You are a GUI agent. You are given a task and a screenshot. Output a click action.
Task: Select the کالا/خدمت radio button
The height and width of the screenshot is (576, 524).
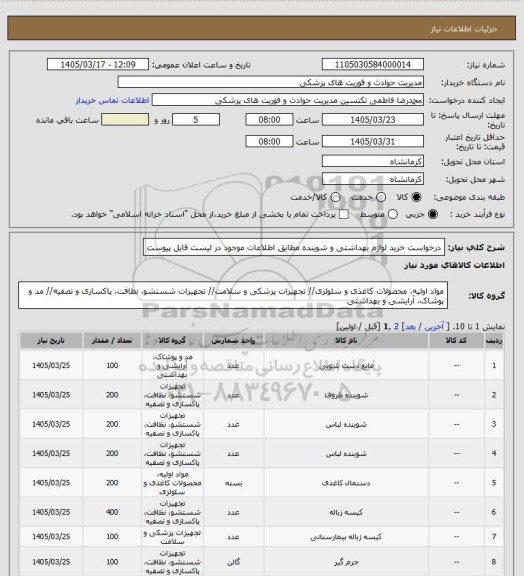[x=335, y=197]
